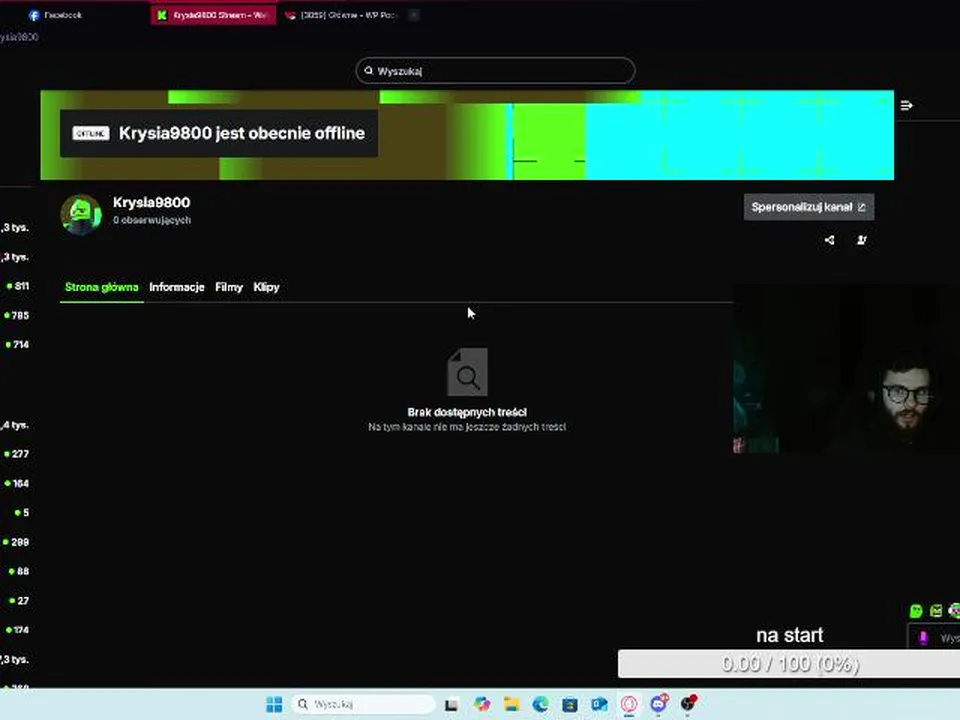Viewport: 960px width, 720px height.
Task: Click the purple microphone icon in chat input
Action: coord(923,638)
